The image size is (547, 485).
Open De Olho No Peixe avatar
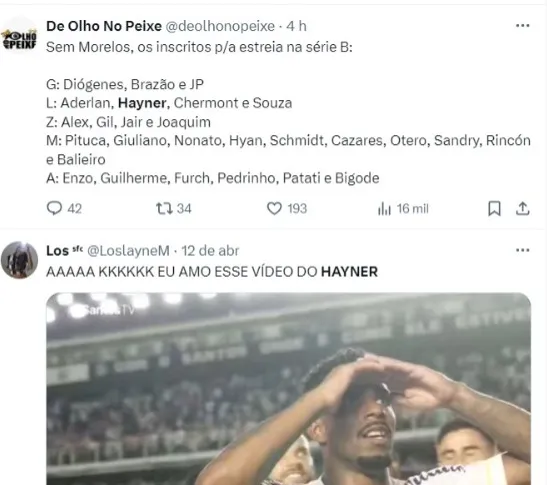[19, 35]
